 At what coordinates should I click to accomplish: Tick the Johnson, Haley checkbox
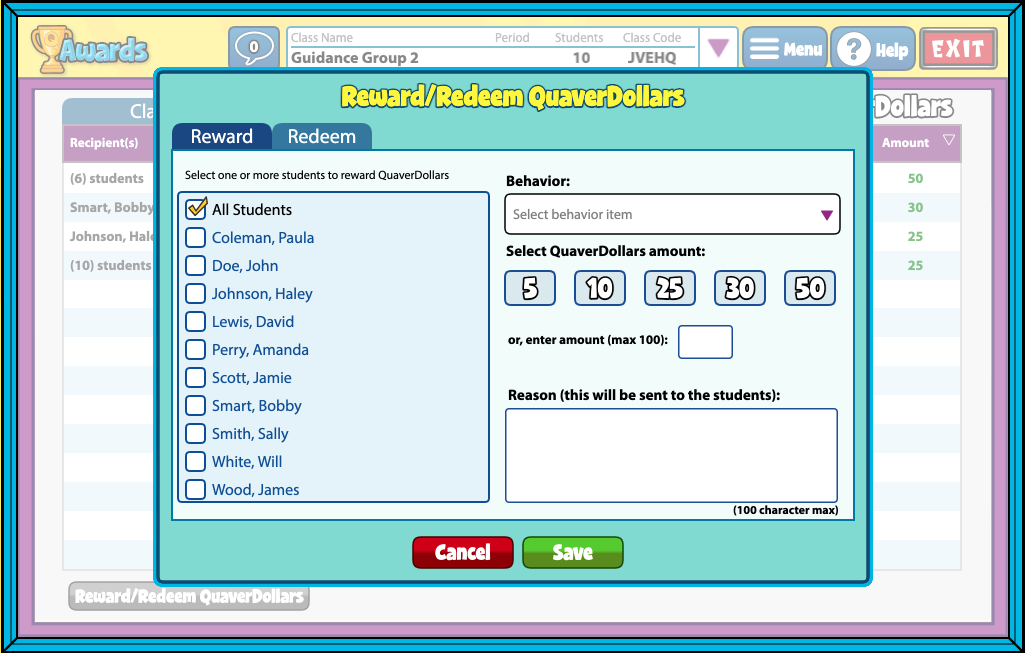[196, 293]
